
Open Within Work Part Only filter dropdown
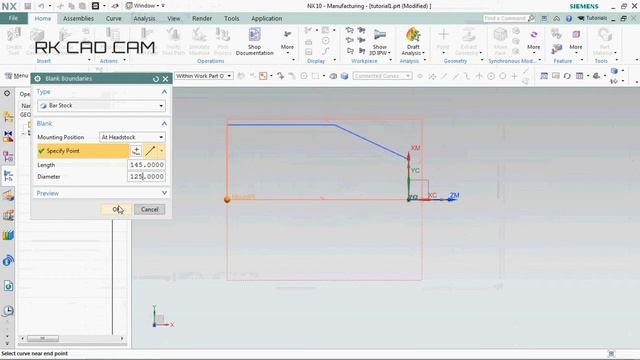coord(204,76)
